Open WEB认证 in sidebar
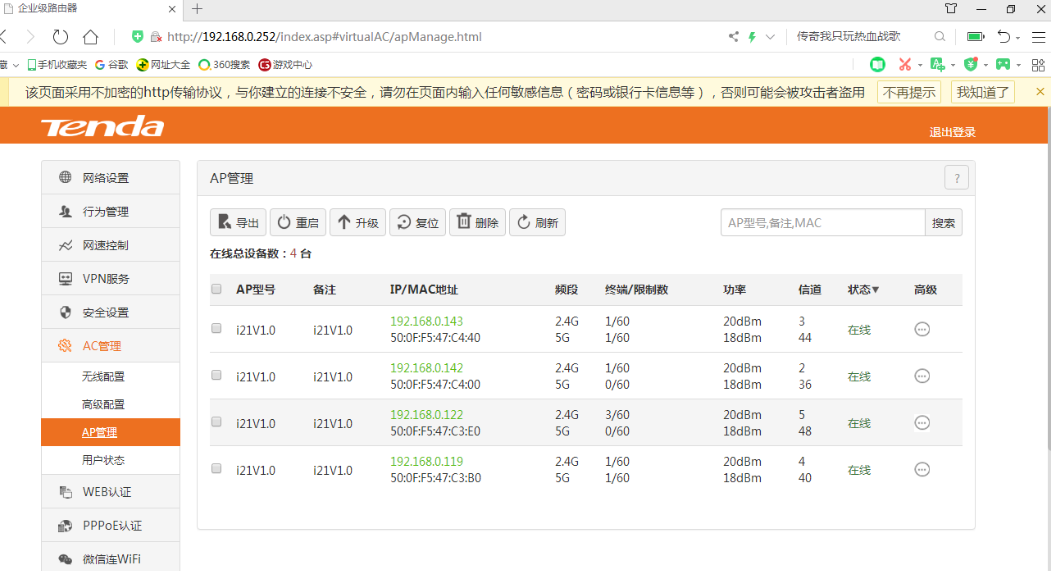The height and width of the screenshot is (571, 1051). tap(111, 492)
